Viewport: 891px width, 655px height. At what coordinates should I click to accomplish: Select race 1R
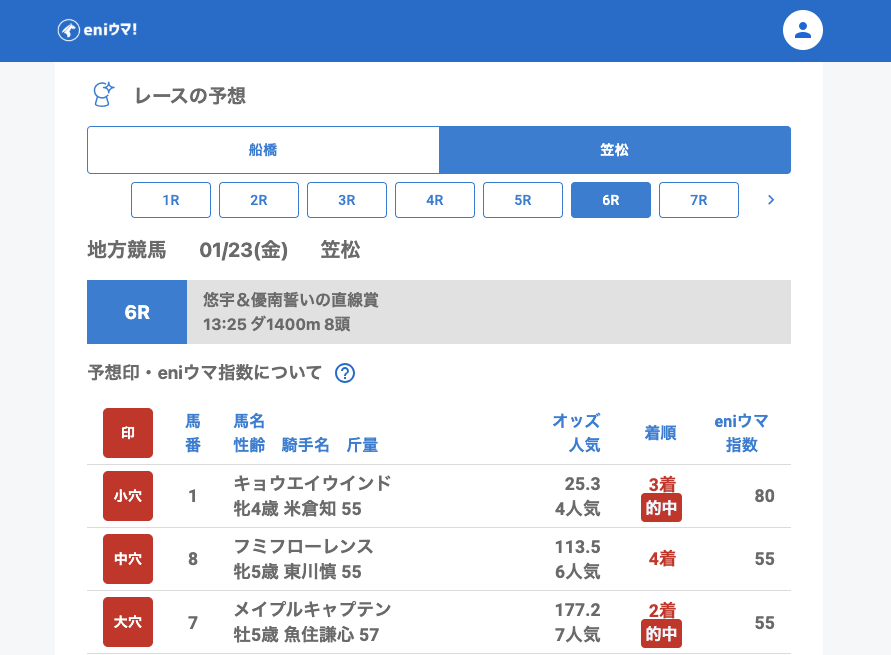pos(171,200)
